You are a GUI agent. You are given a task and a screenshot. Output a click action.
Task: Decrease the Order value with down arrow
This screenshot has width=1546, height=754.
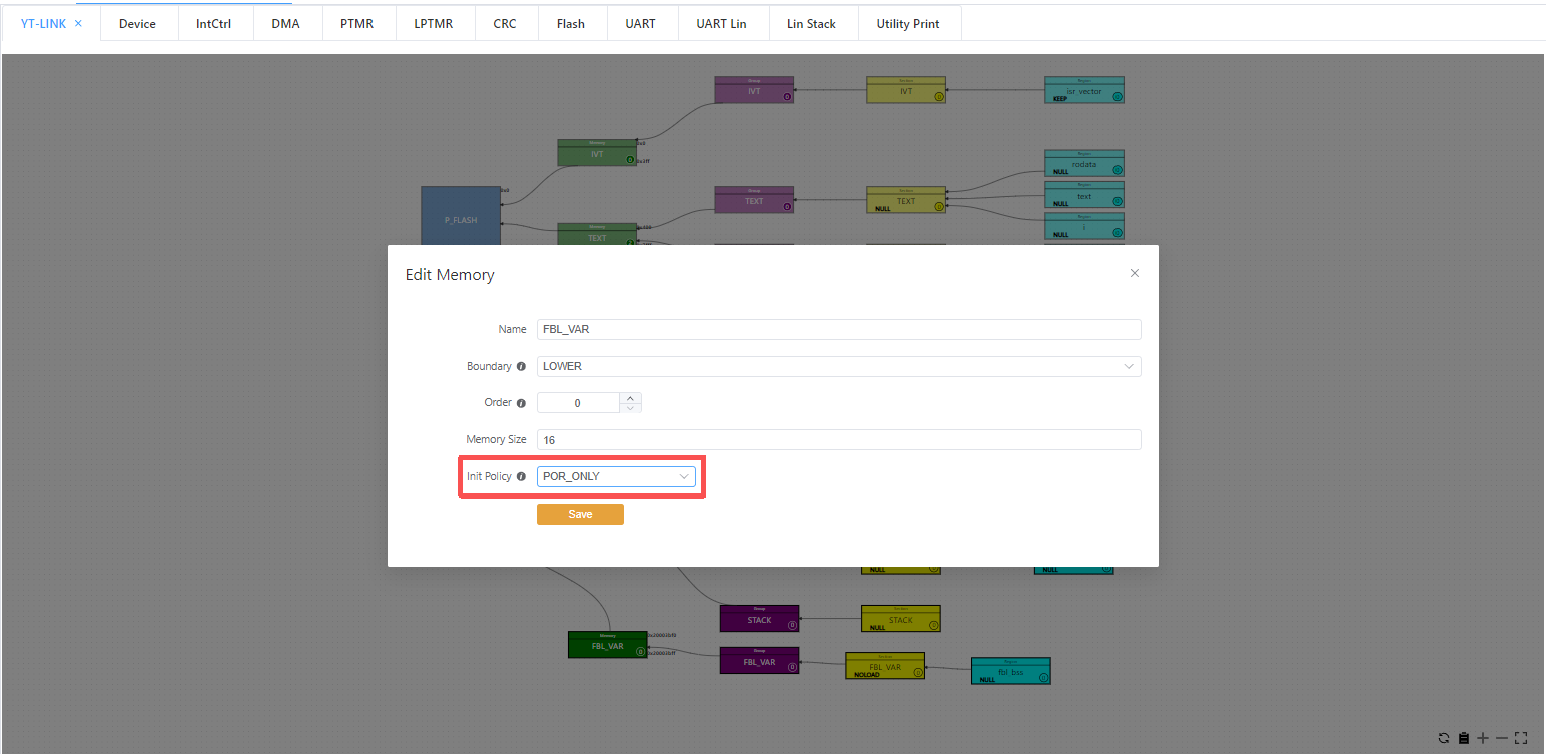[630, 408]
